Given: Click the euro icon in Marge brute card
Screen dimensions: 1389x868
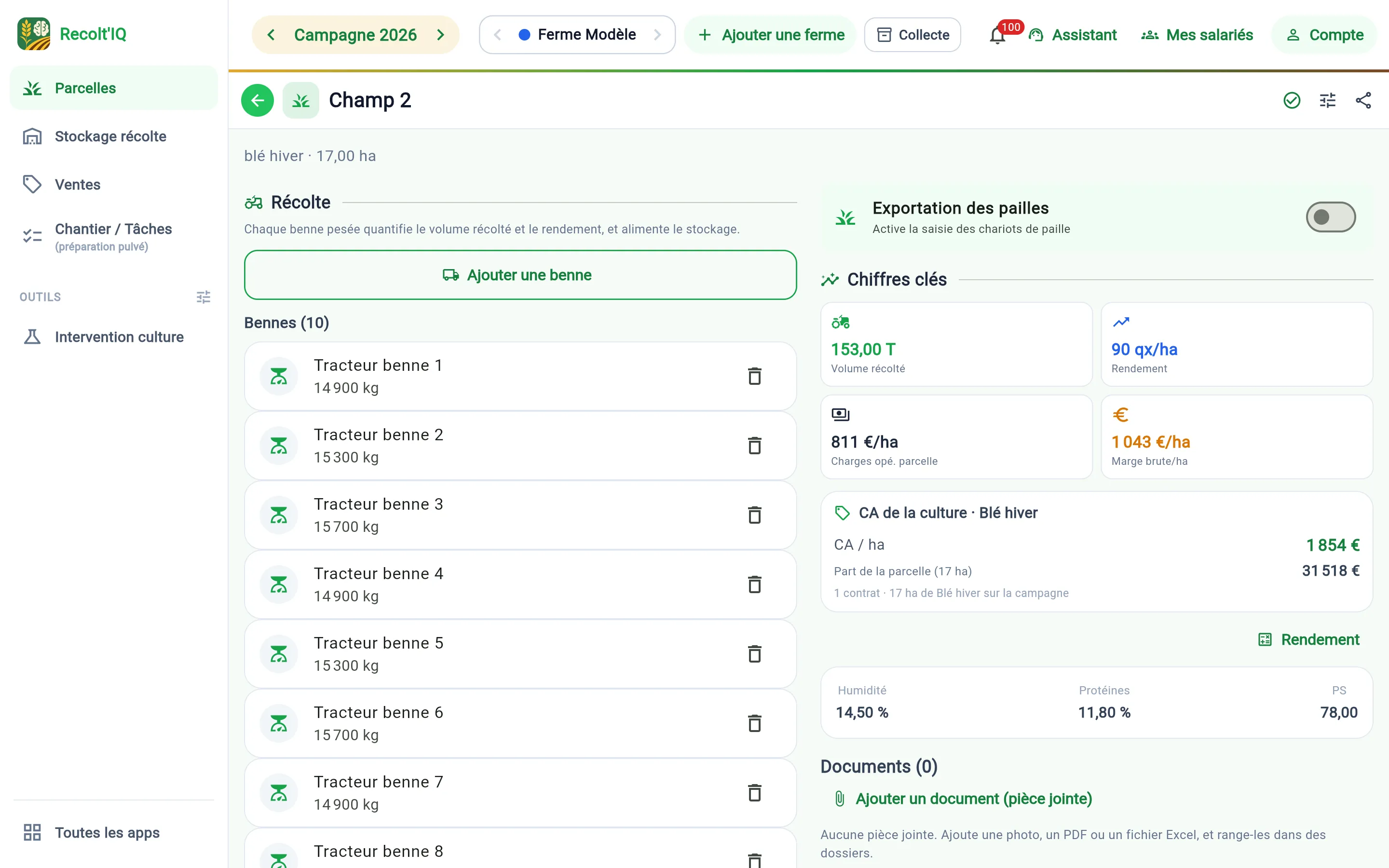Looking at the screenshot, I should [x=1120, y=415].
